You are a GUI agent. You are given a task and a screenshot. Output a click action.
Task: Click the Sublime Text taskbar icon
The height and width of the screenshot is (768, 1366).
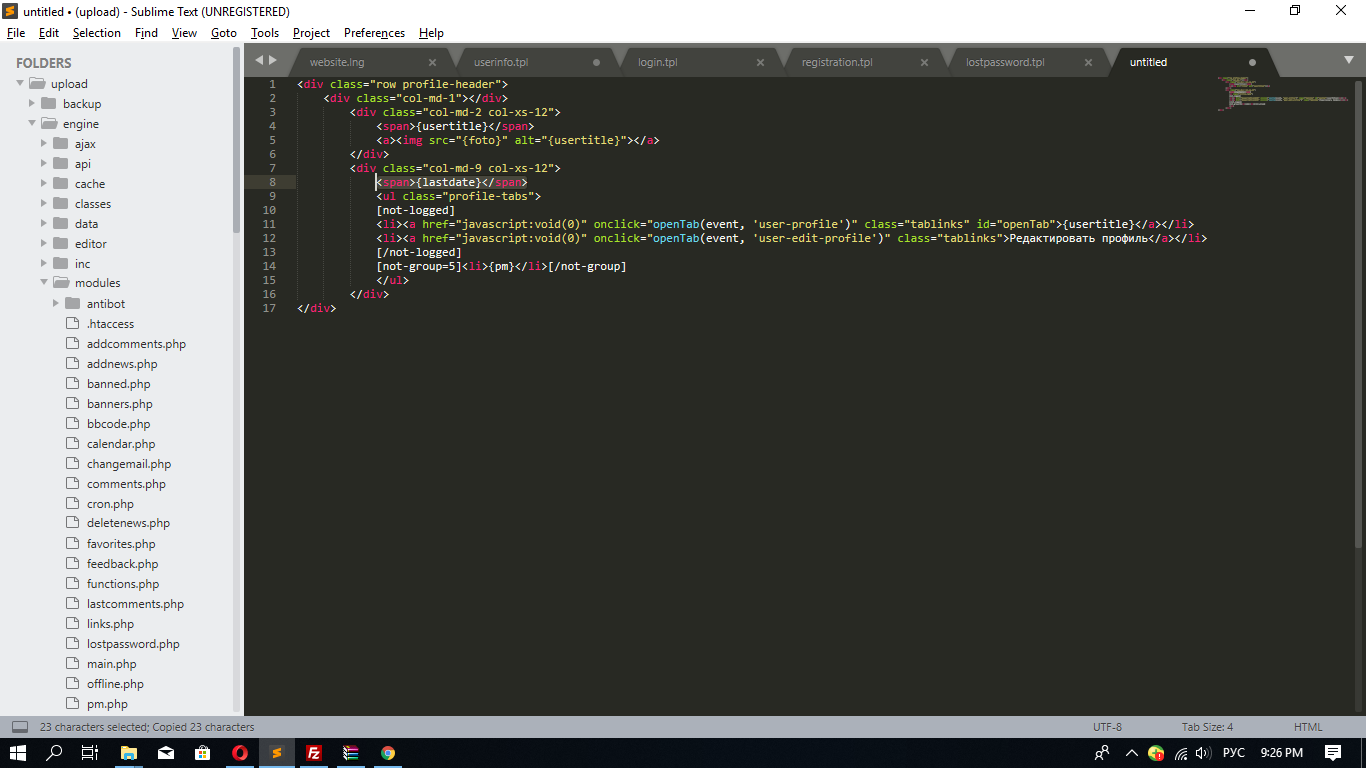(277, 753)
